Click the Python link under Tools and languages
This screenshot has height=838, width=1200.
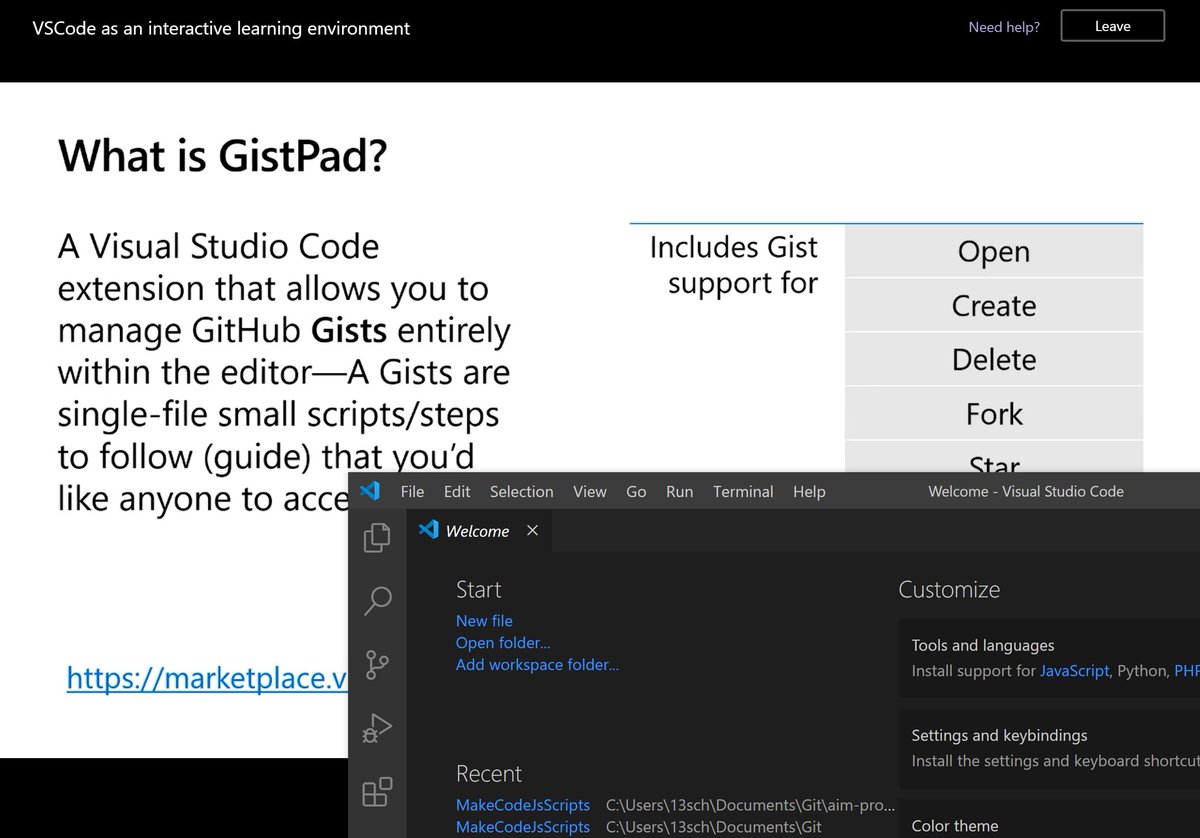point(1141,671)
